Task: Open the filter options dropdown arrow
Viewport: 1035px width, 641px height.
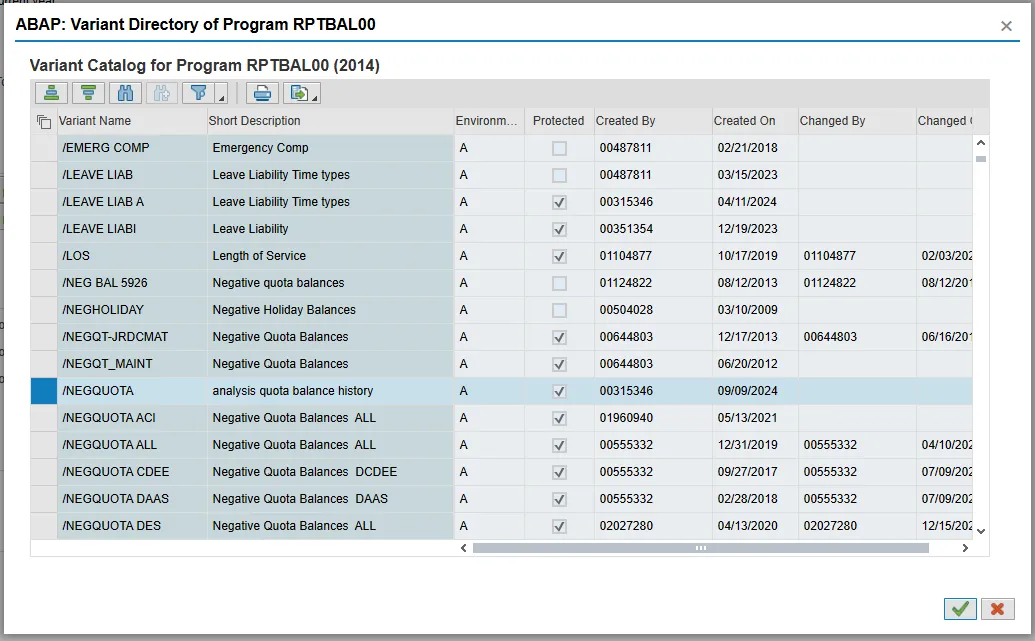Action: coord(221,98)
